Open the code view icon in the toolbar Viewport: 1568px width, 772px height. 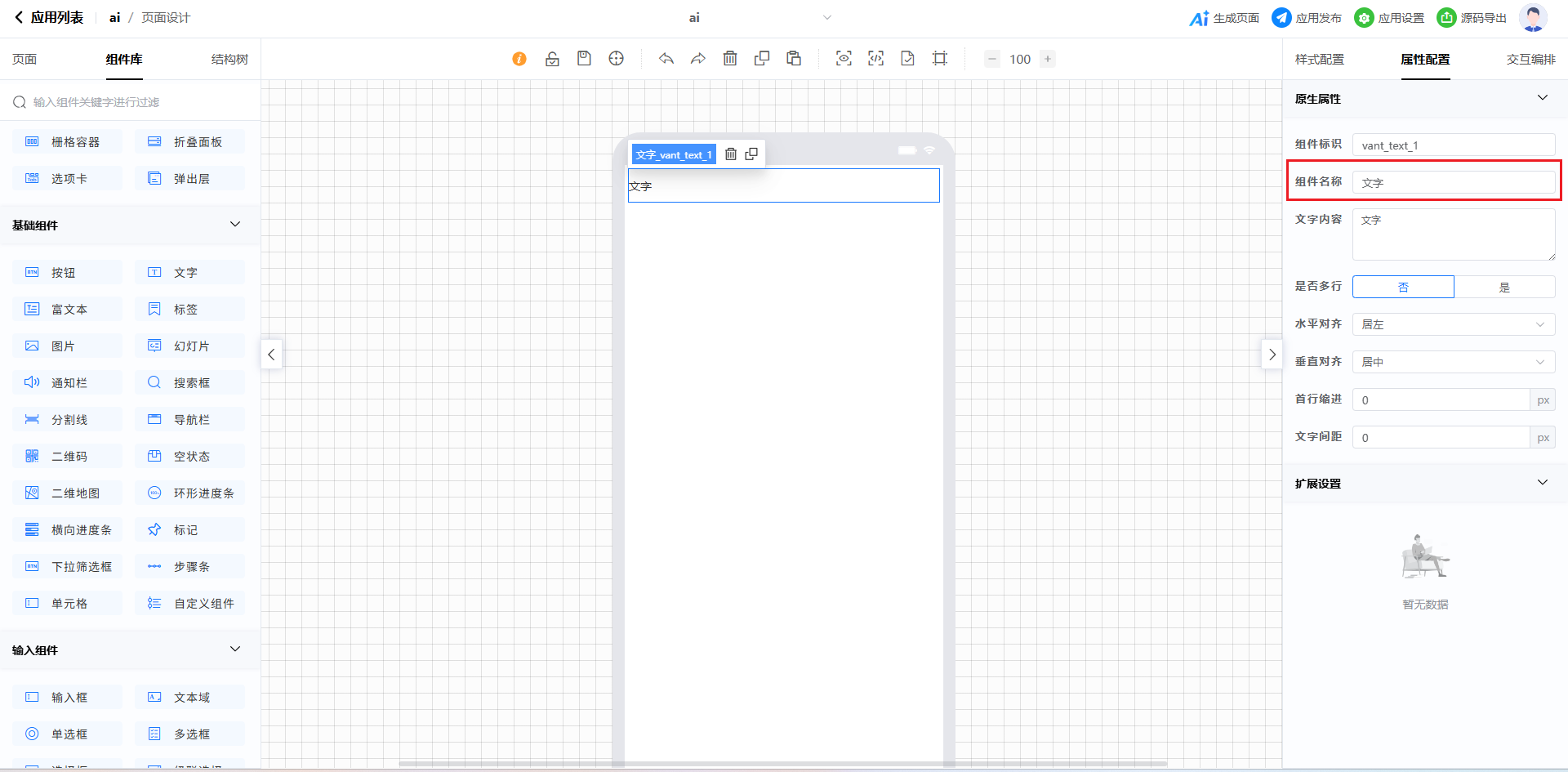875,59
